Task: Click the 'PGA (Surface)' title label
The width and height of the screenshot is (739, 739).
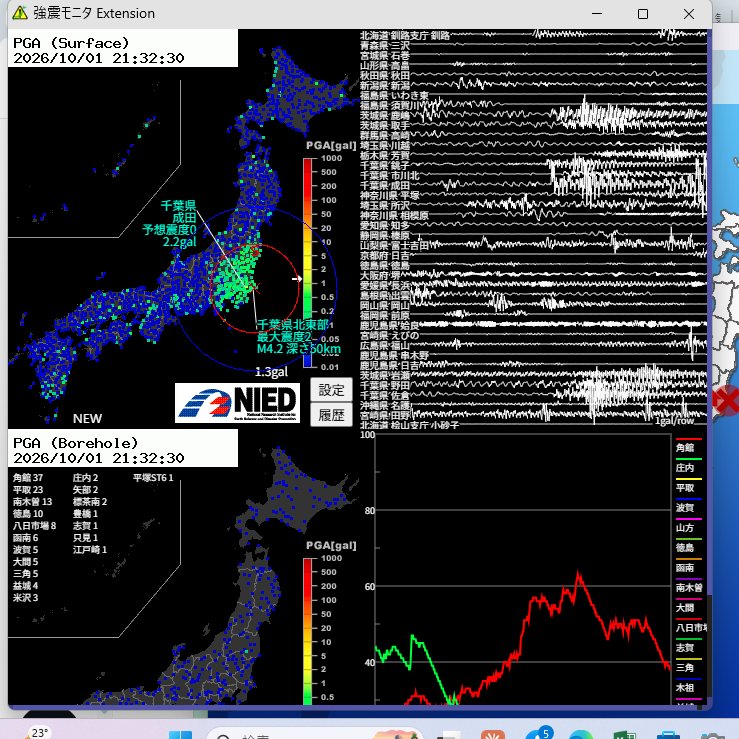Action: coord(71,43)
